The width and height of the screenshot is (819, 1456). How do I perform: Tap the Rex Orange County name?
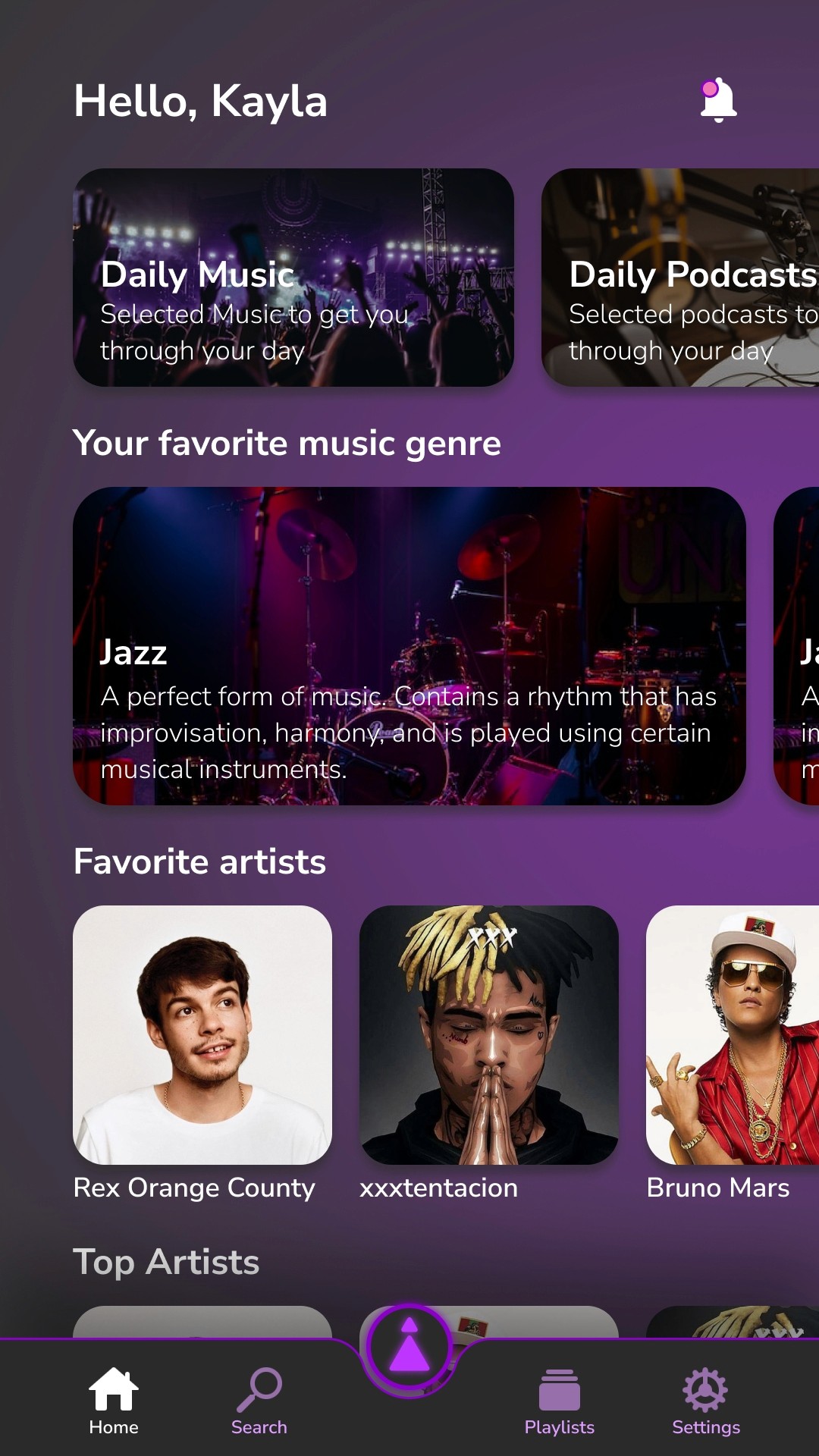click(194, 1188)
